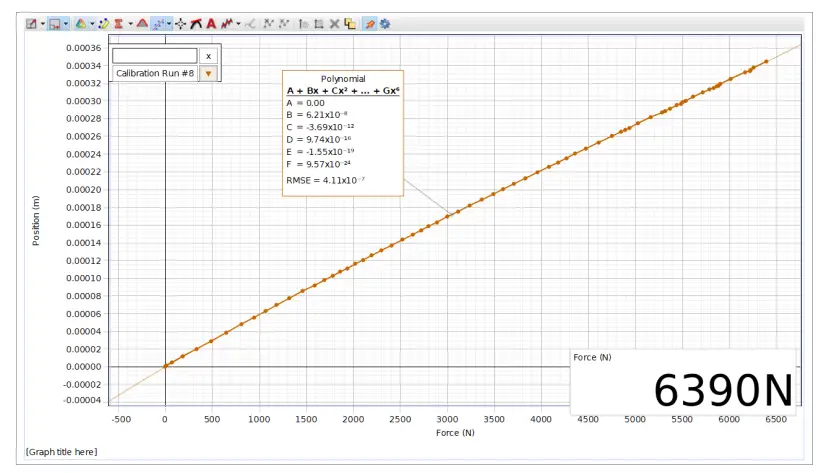818x473 pixels.
Task: Select the slope tangent tool
Action: pyautogui.click(x=196, y=24)
